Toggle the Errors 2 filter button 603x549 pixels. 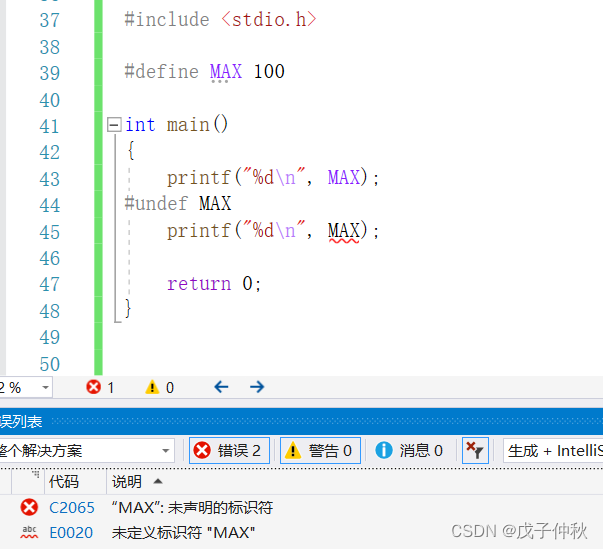point(229,451)
